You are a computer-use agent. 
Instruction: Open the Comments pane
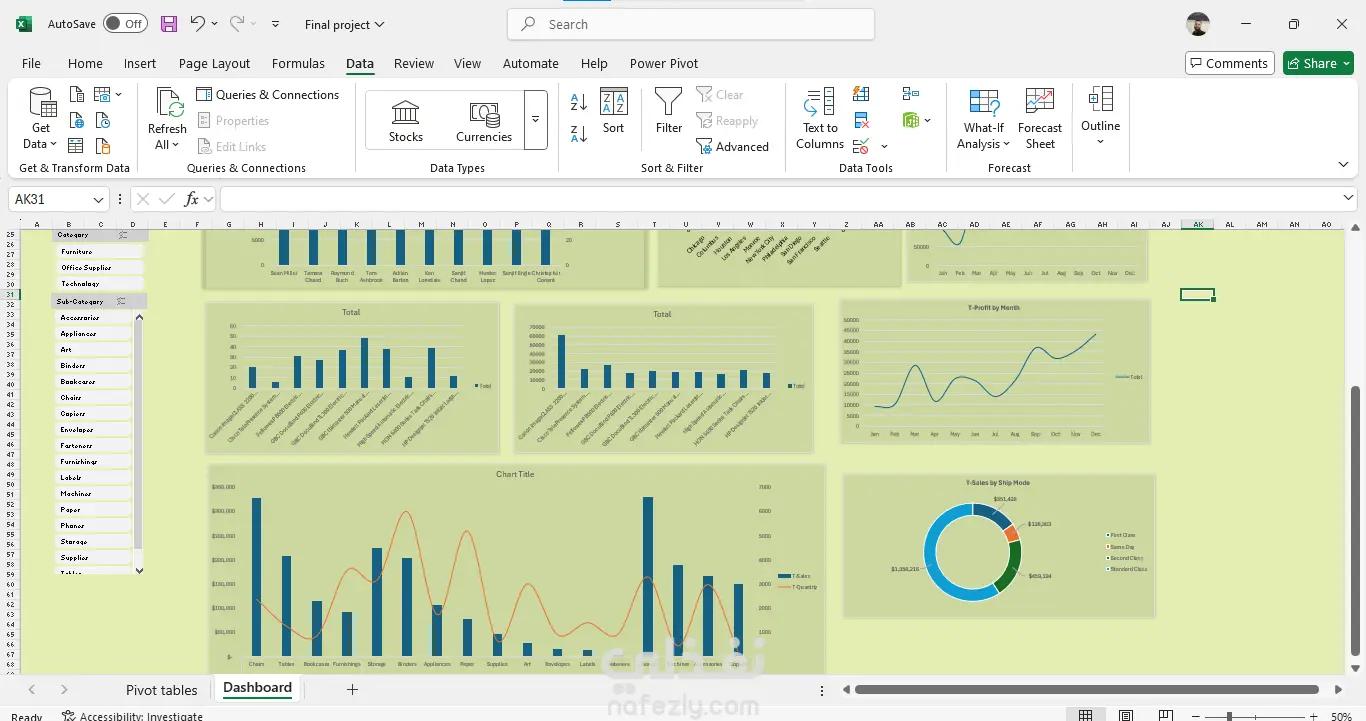[1230, 63]
